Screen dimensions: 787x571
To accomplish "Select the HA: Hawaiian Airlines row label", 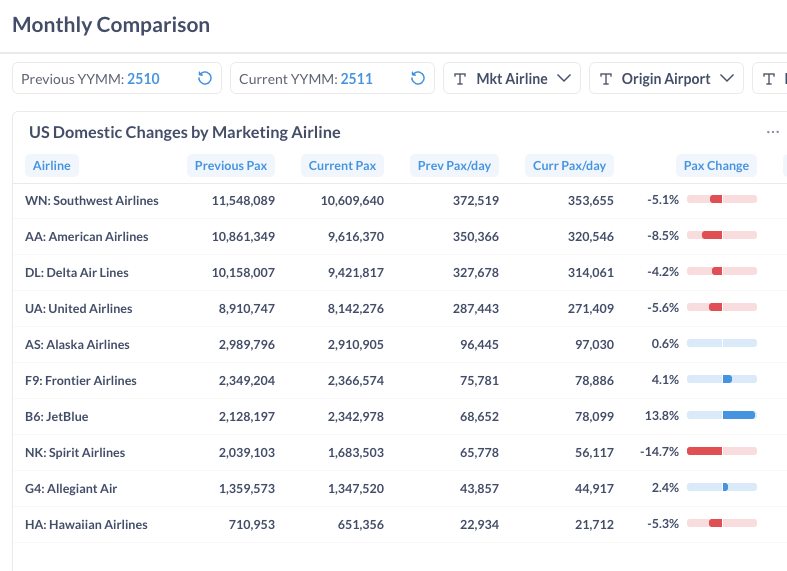I will [x=86, y=525].
